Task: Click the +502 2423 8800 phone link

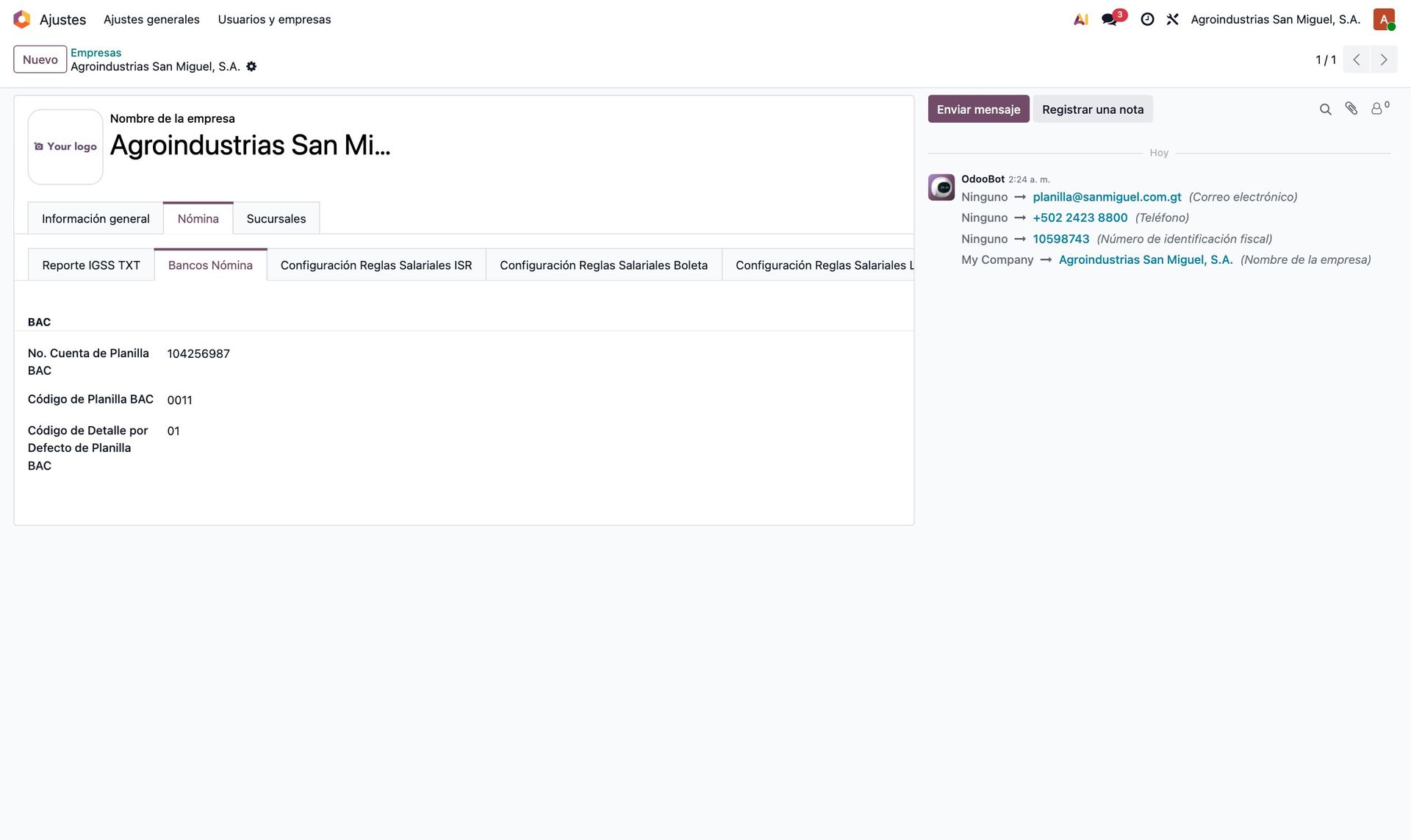Action: click(1080, 218)
